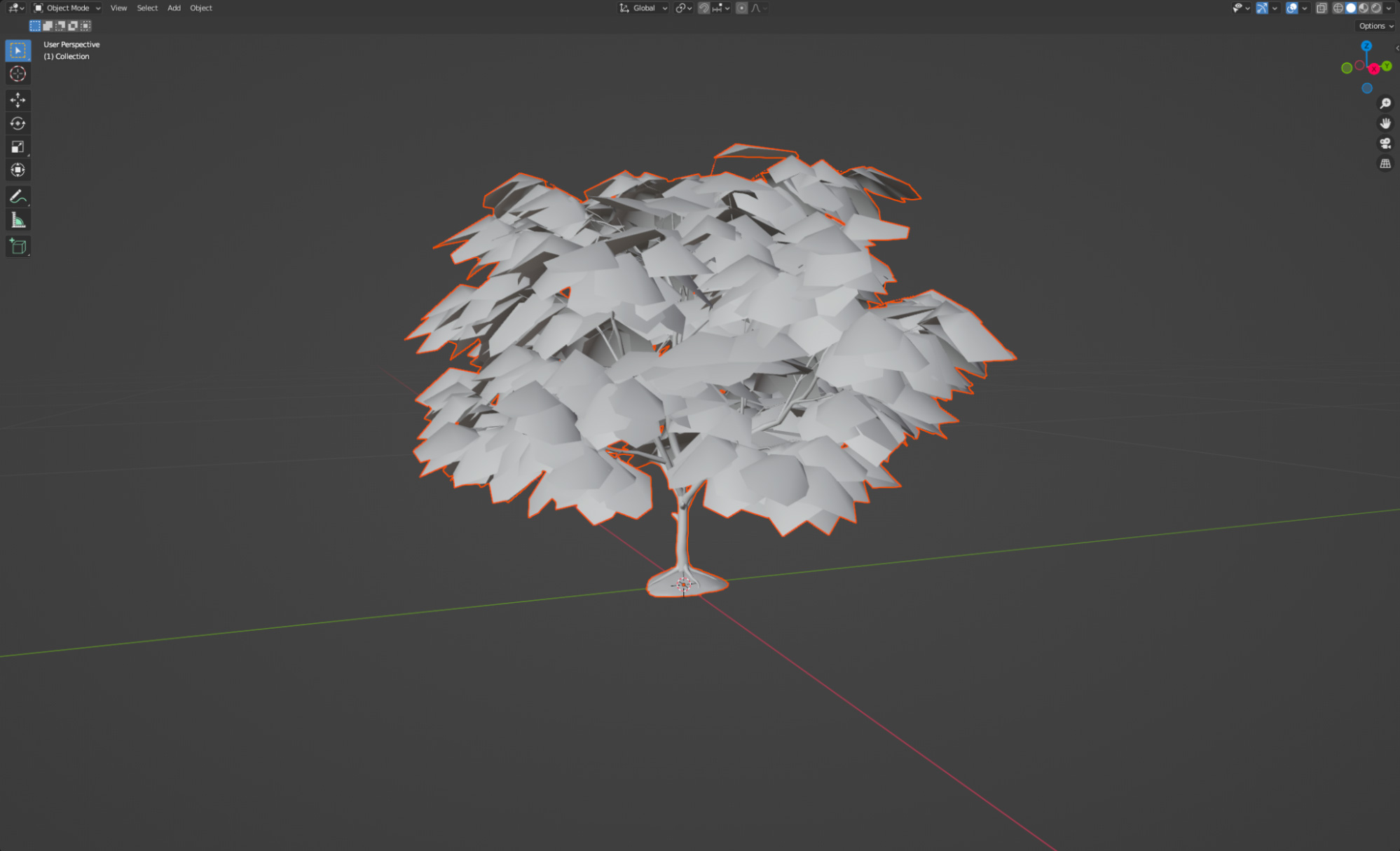Image resolution: width=1400 pixels, height=851 pixels.
Task: Select the Scale tool
Action: 18,147
